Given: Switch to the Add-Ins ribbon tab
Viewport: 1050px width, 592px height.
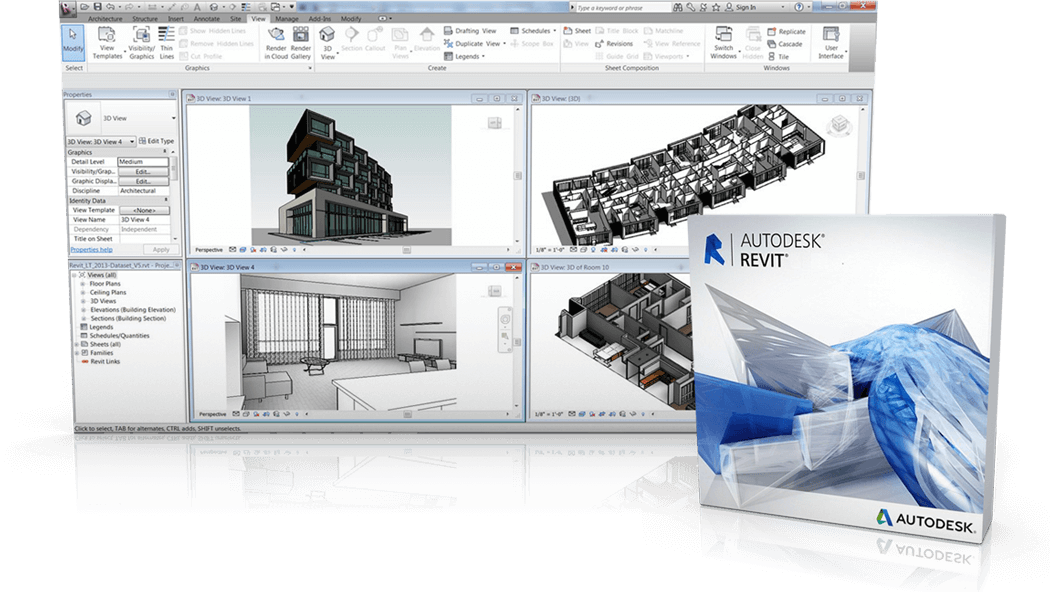Looking at the screenshot, I should [319, 19].
